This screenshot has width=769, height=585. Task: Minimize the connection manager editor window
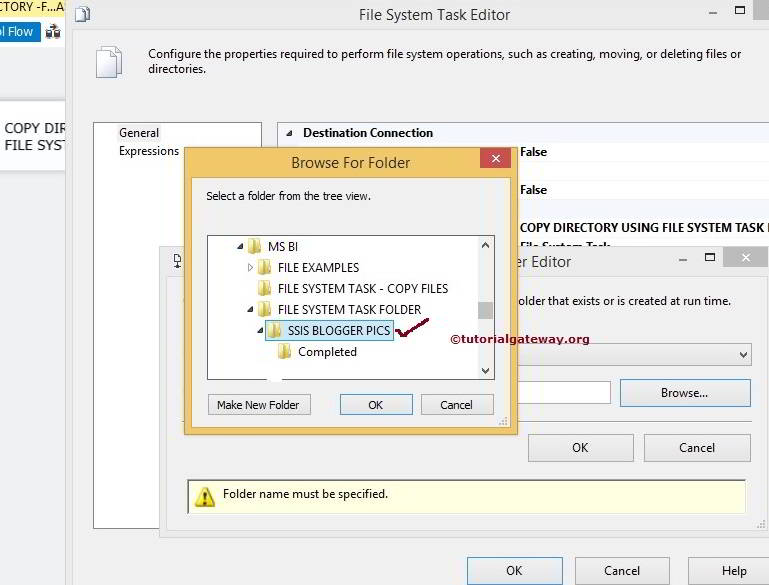coord(683,259)
